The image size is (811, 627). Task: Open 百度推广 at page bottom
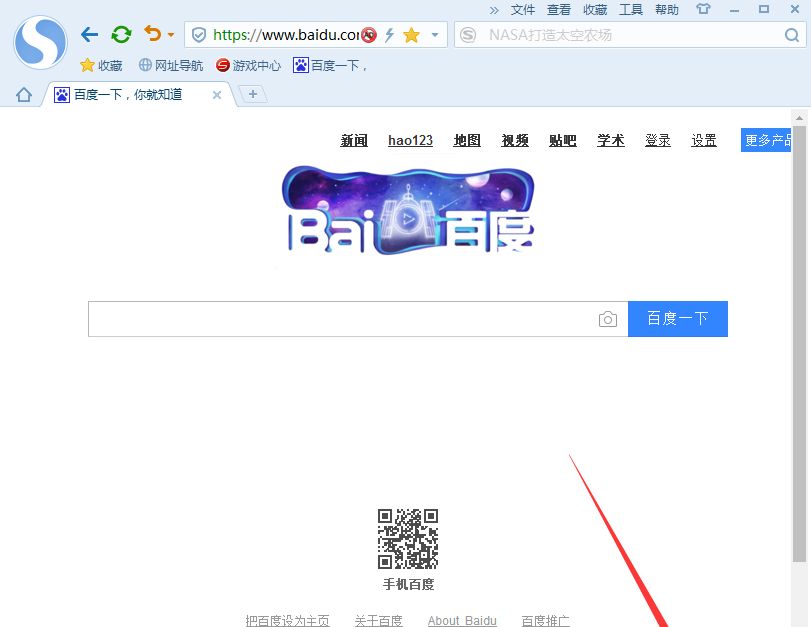546,620
